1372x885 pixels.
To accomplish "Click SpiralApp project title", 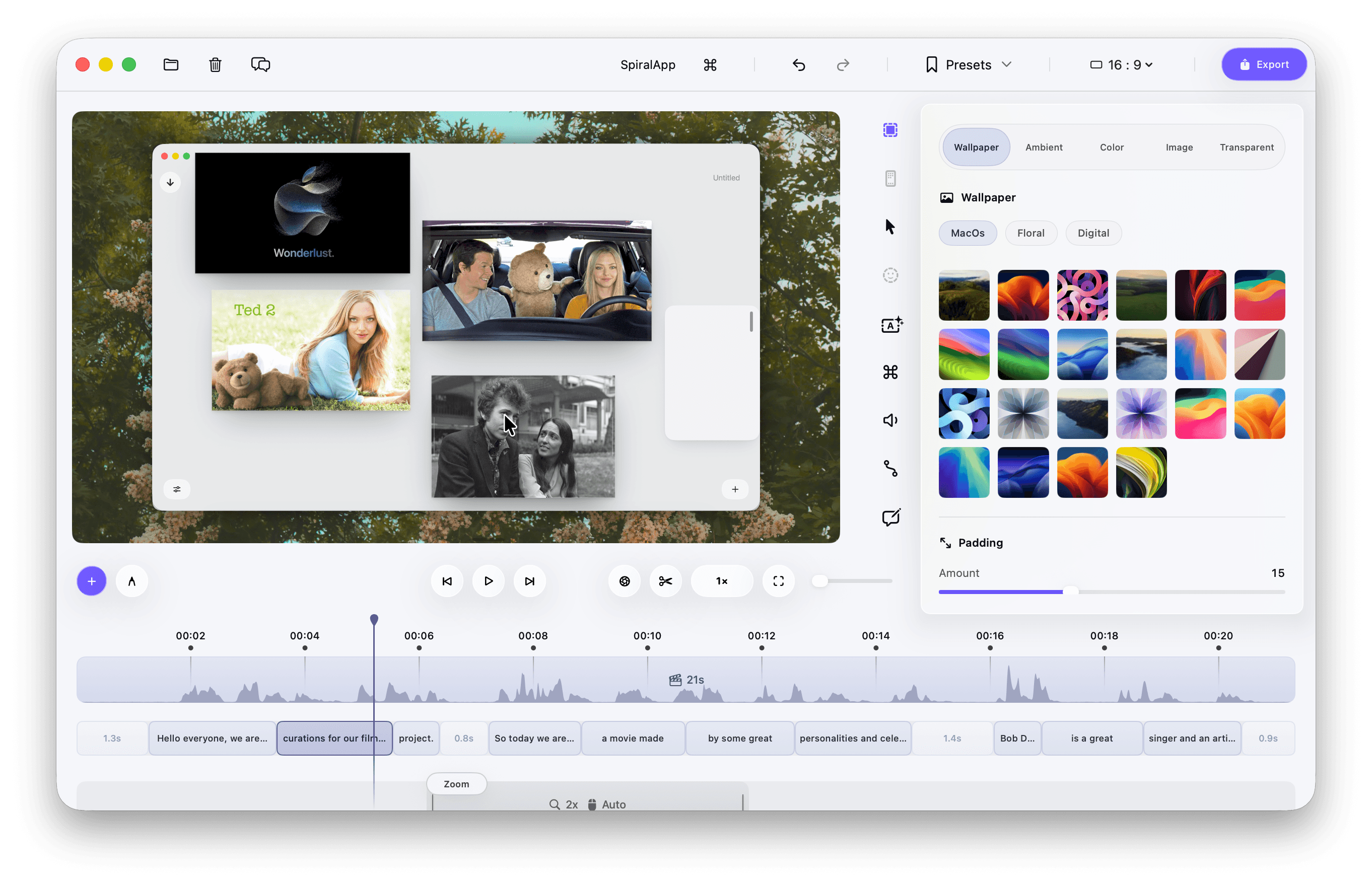I will coord(648,65).
